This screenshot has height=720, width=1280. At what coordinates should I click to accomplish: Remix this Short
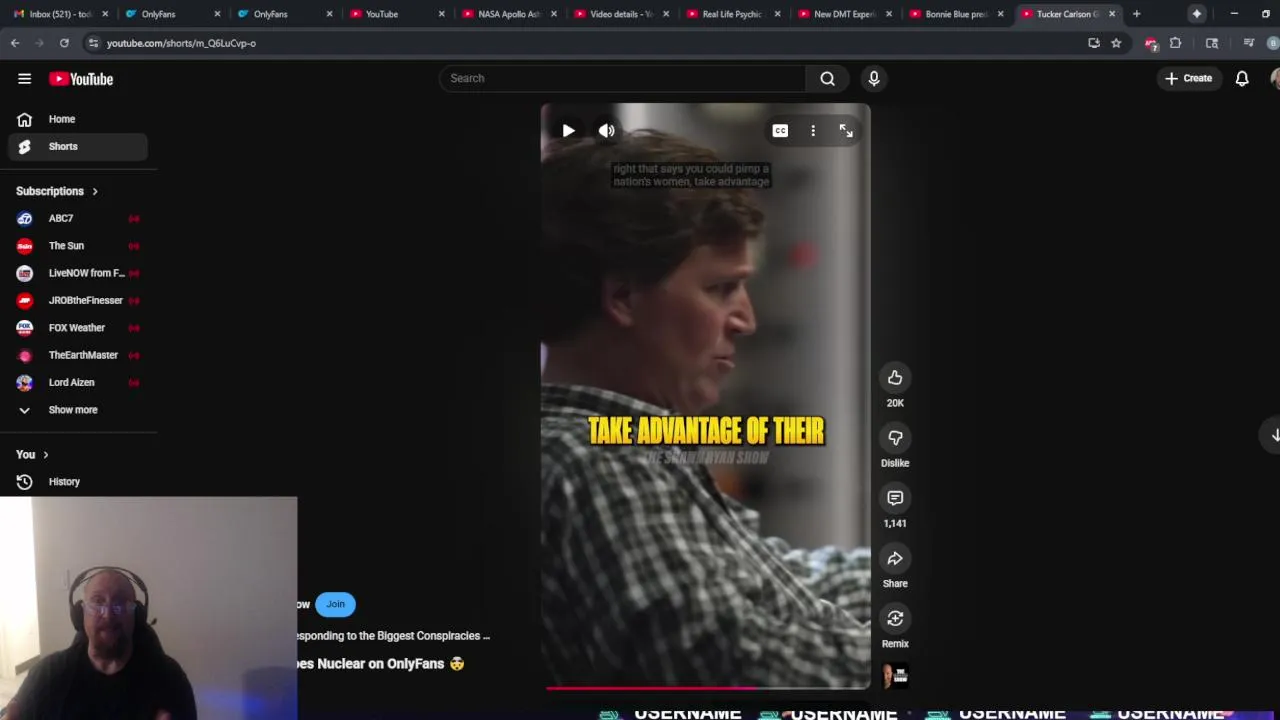895,618
